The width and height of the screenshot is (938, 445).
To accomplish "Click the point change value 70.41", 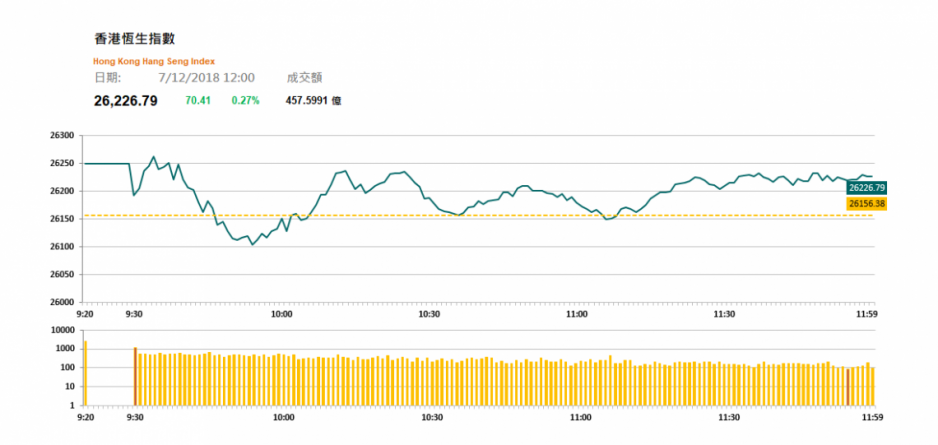I will coord(198,101).
